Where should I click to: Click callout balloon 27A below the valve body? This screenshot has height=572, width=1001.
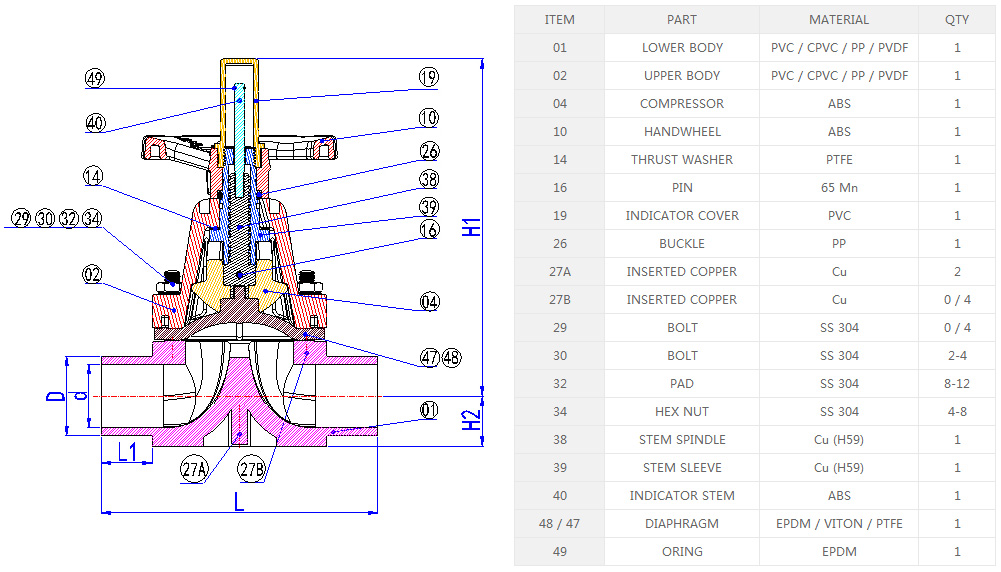point(194,469)
